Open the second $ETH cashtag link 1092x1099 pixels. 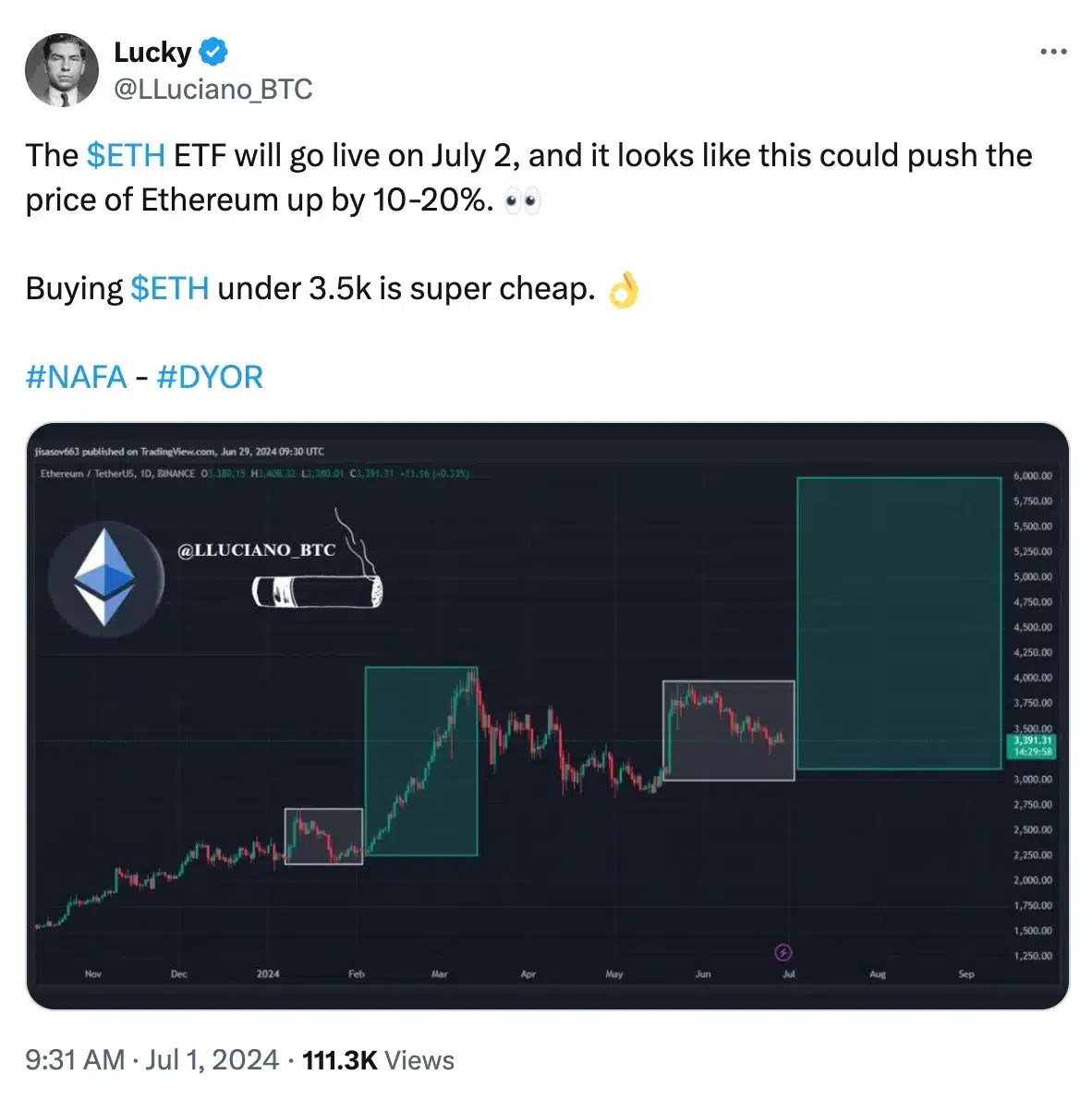pos(169,288)
